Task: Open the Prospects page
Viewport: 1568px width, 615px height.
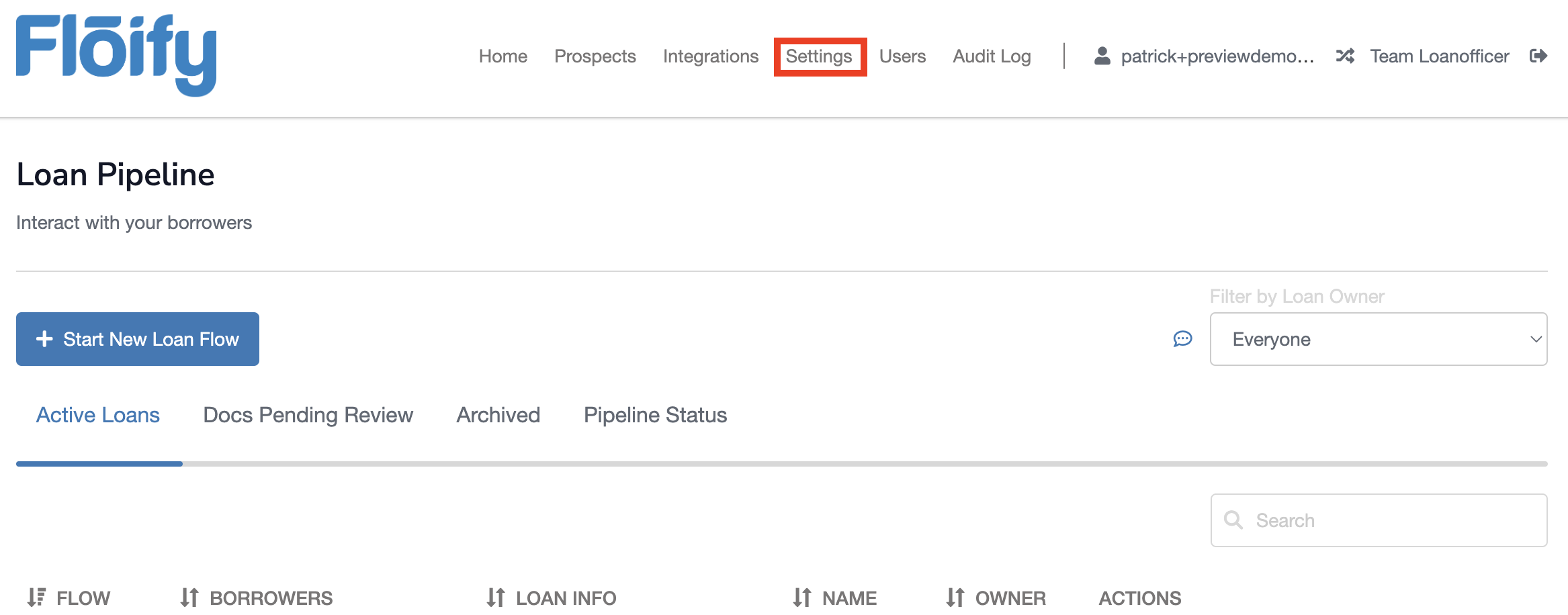Action: [x=595, y=56]
